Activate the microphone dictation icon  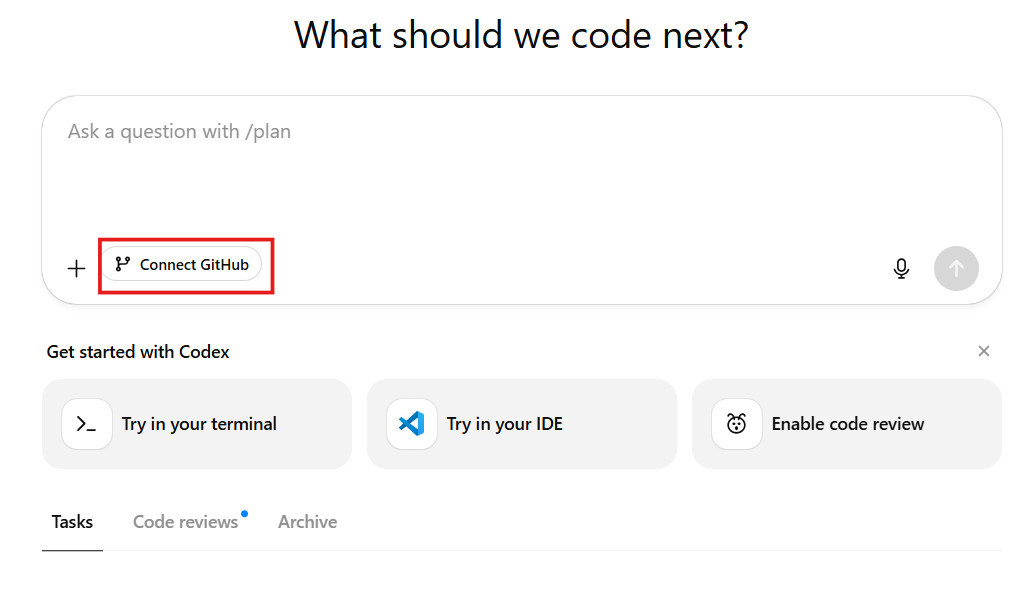click(901, 268)
